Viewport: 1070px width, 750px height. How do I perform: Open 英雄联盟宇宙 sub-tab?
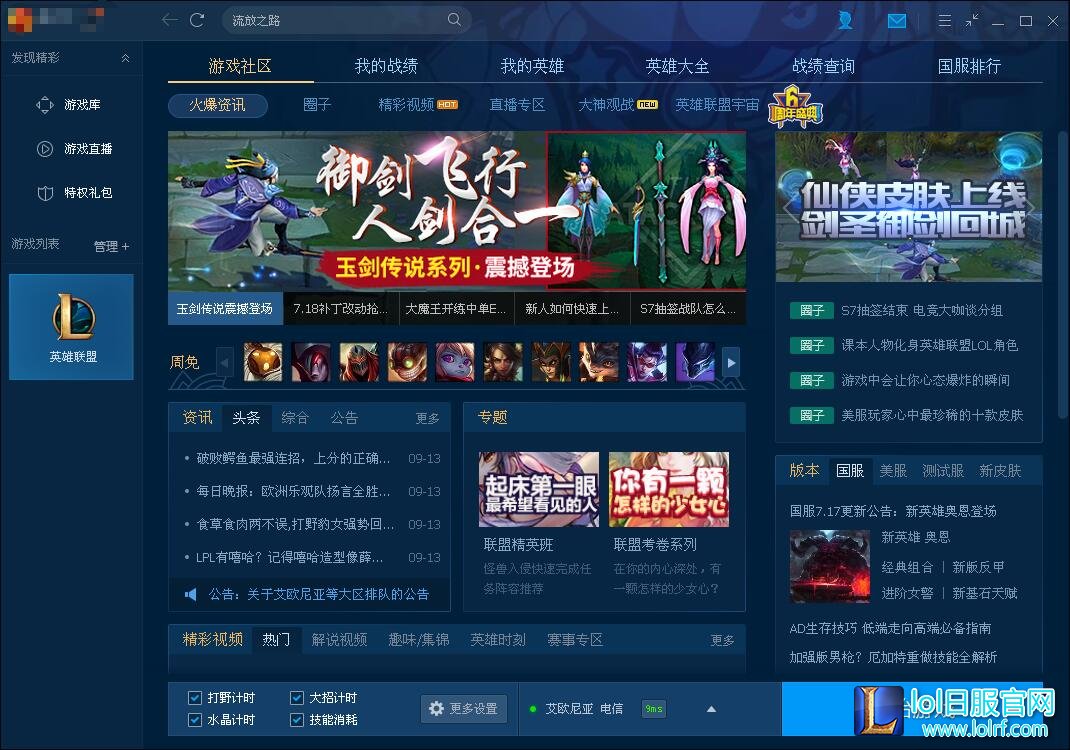click(x=717, y=105)
